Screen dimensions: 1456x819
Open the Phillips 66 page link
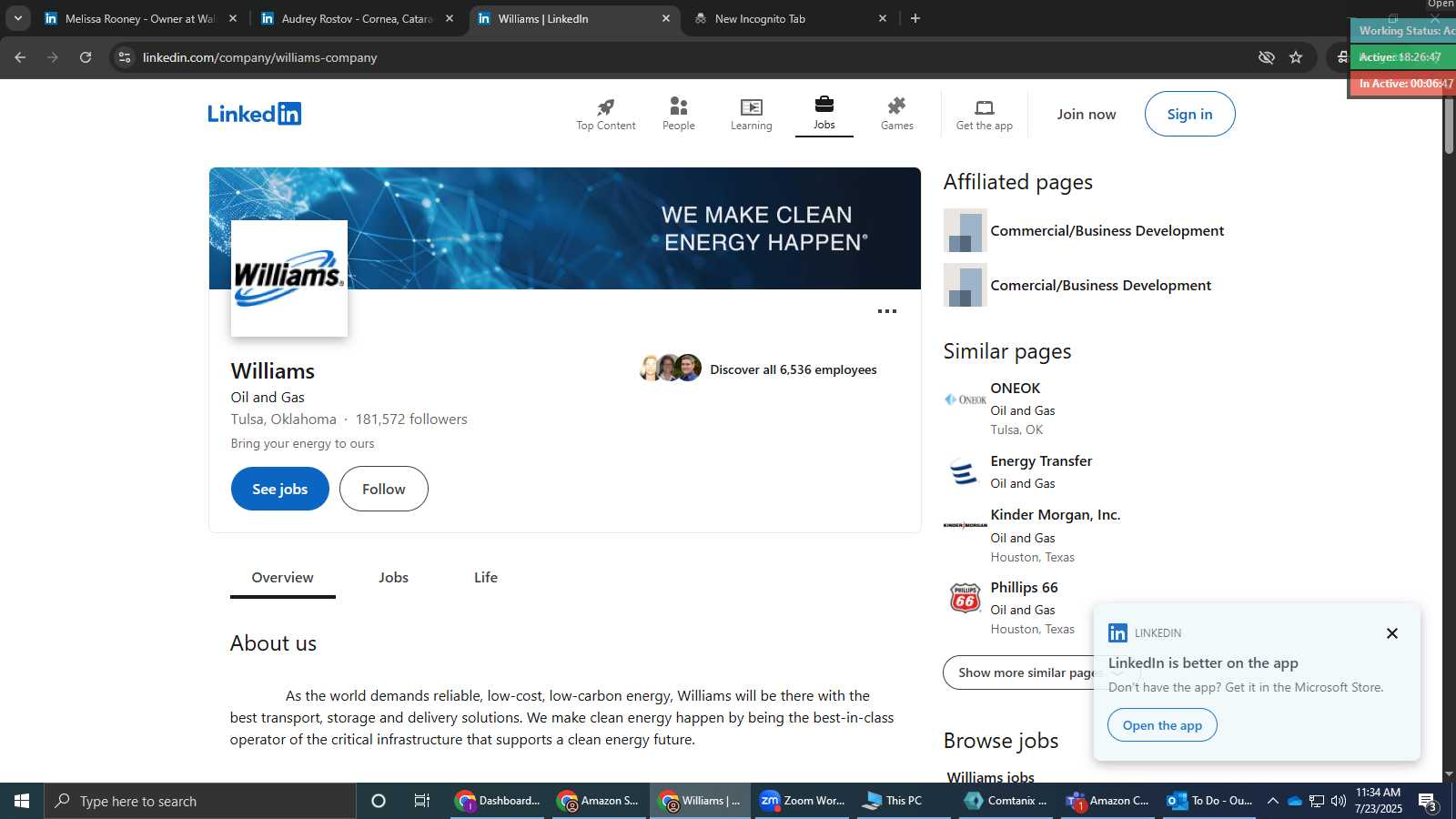1024,588
